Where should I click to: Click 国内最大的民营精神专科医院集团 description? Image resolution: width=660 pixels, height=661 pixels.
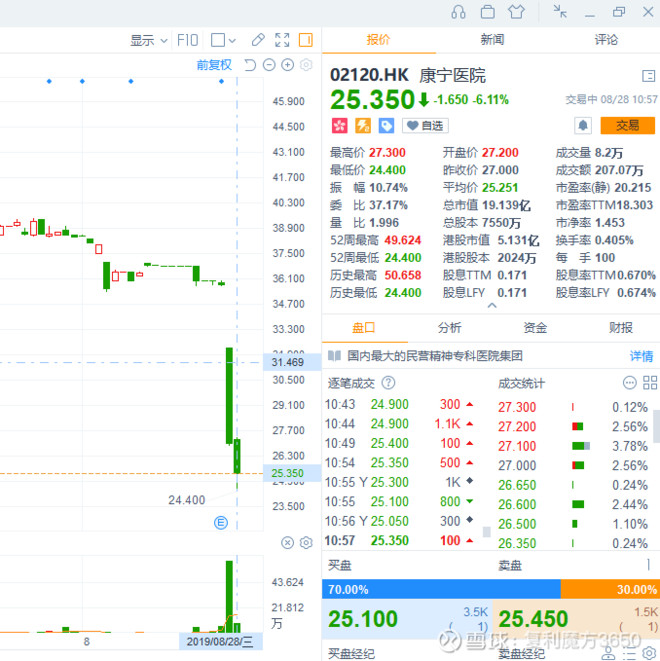435,356
